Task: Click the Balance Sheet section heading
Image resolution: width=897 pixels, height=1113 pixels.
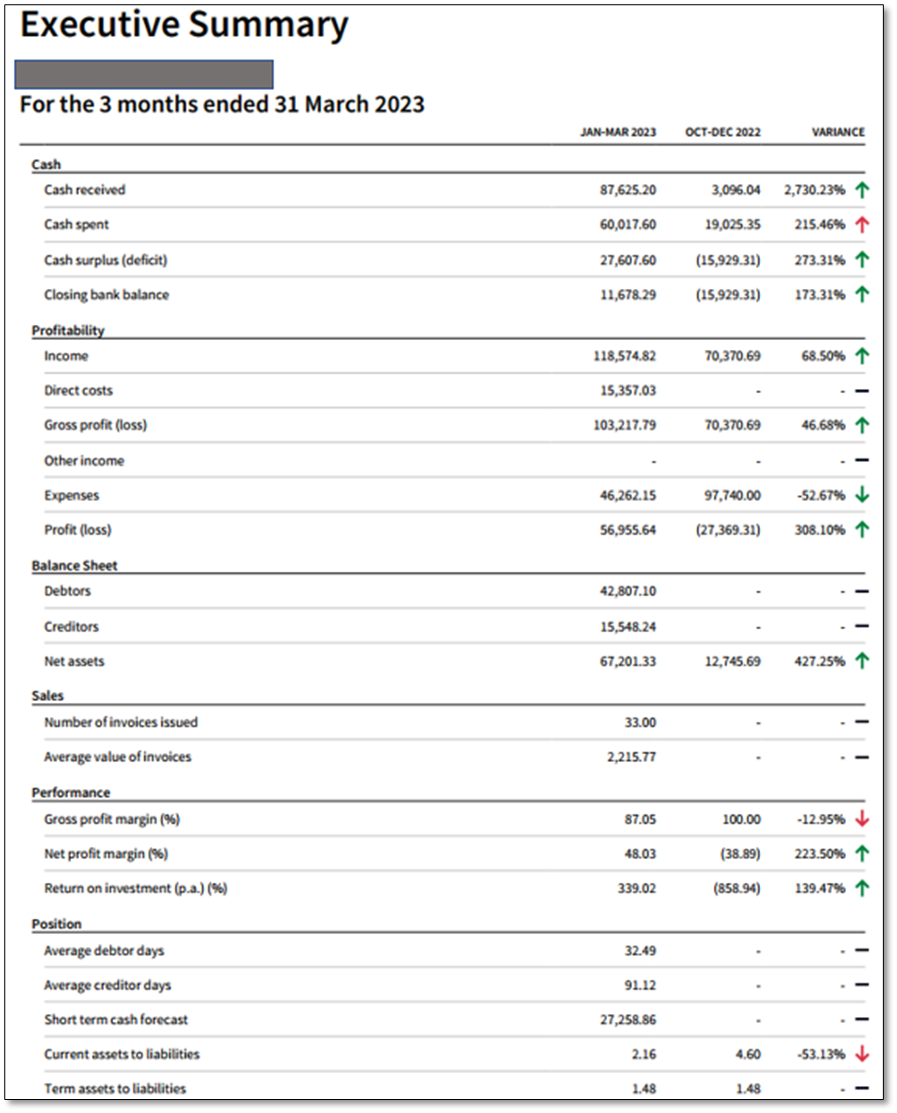Action: (x=74, y=565)
